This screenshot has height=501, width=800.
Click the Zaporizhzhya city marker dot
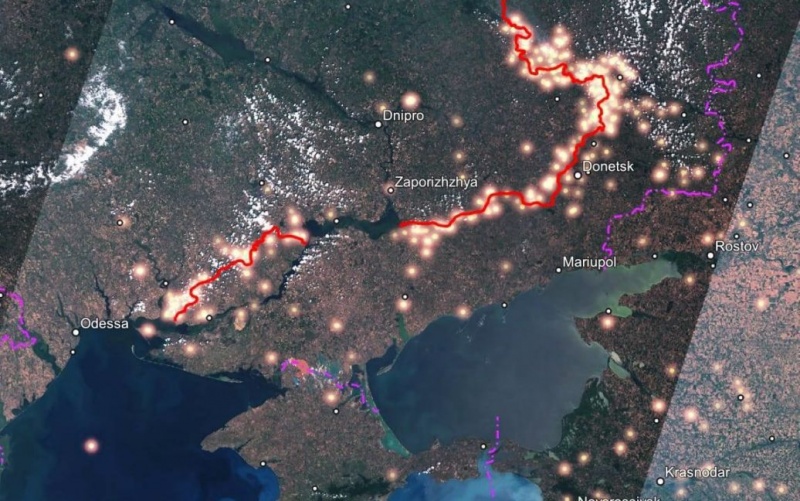point(391,190)
